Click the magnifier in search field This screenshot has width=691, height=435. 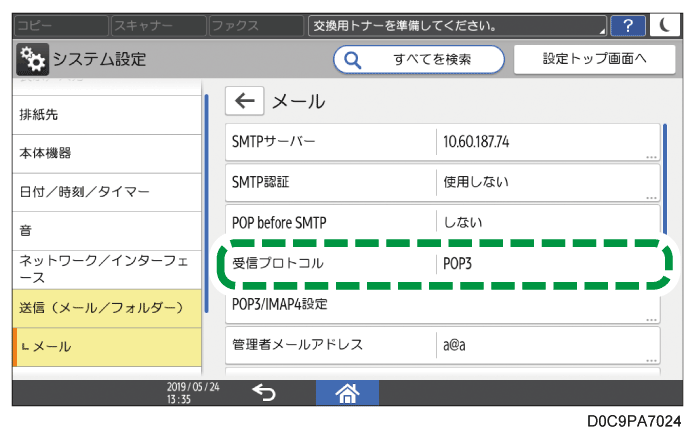click(x=353, y=59)
